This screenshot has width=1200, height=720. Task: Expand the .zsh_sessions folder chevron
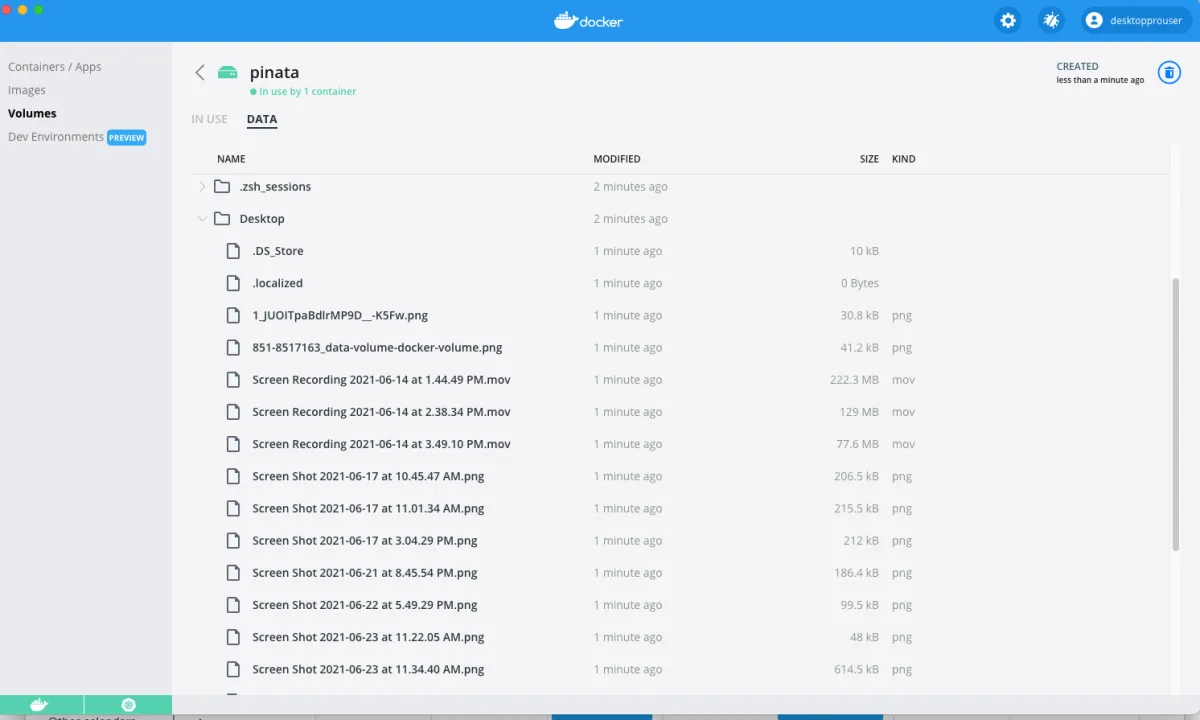202,187
